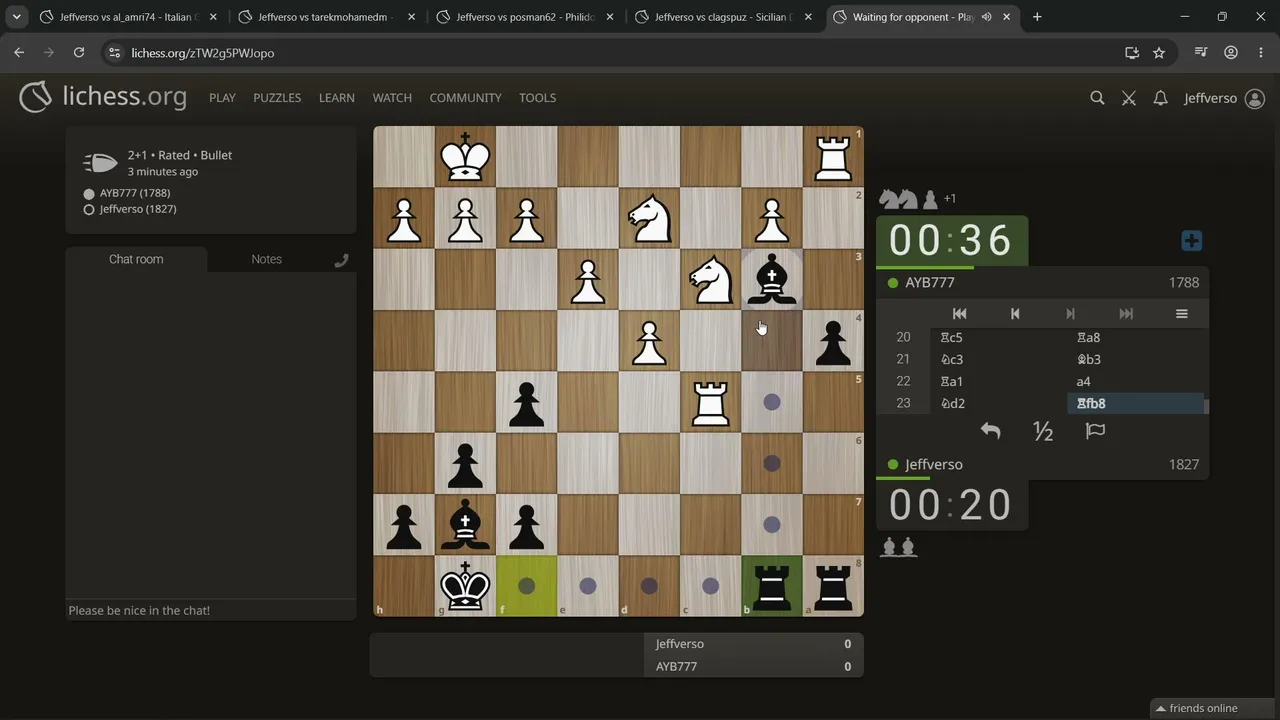Click the black rook on green square
This screenshot has width=1280, height=720.
771,586
